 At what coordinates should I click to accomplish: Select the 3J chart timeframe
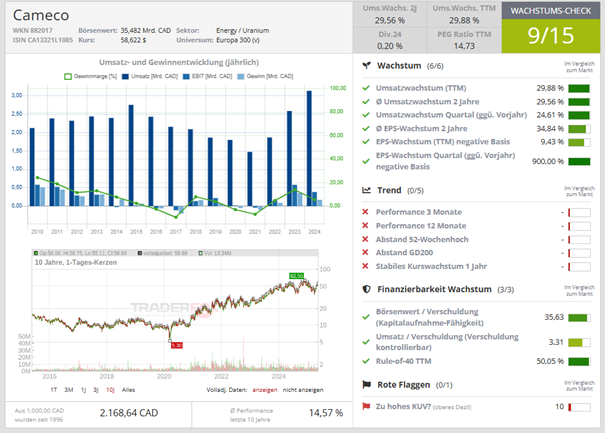[96, 390]
